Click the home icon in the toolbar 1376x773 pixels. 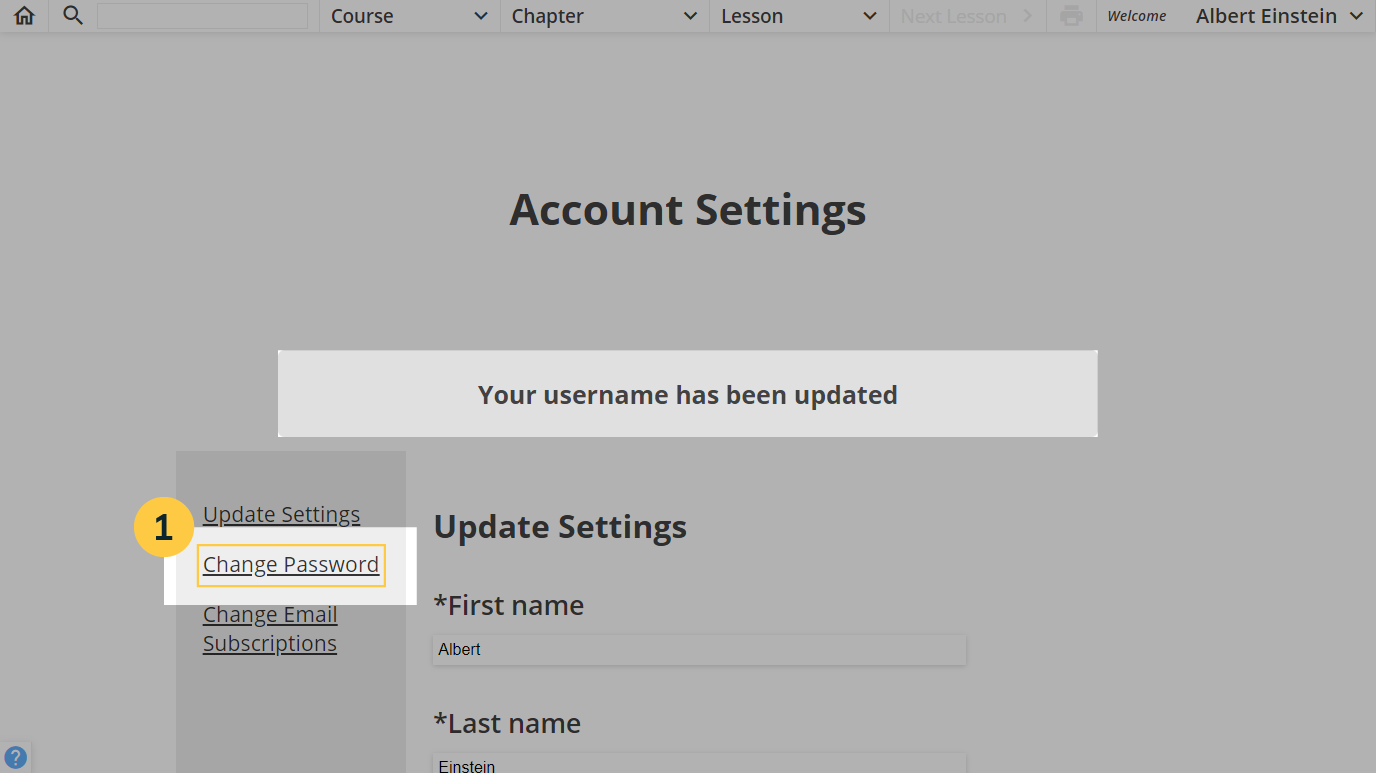pyautogui.click(x=23, y=15)
